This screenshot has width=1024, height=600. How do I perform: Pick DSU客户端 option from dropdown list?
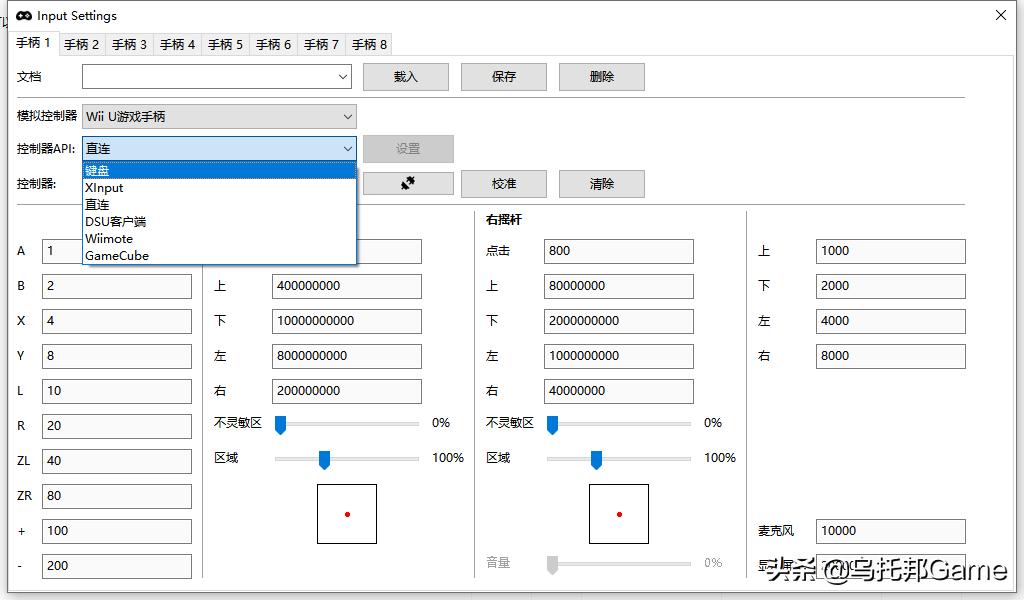click(x=219, y=221)
